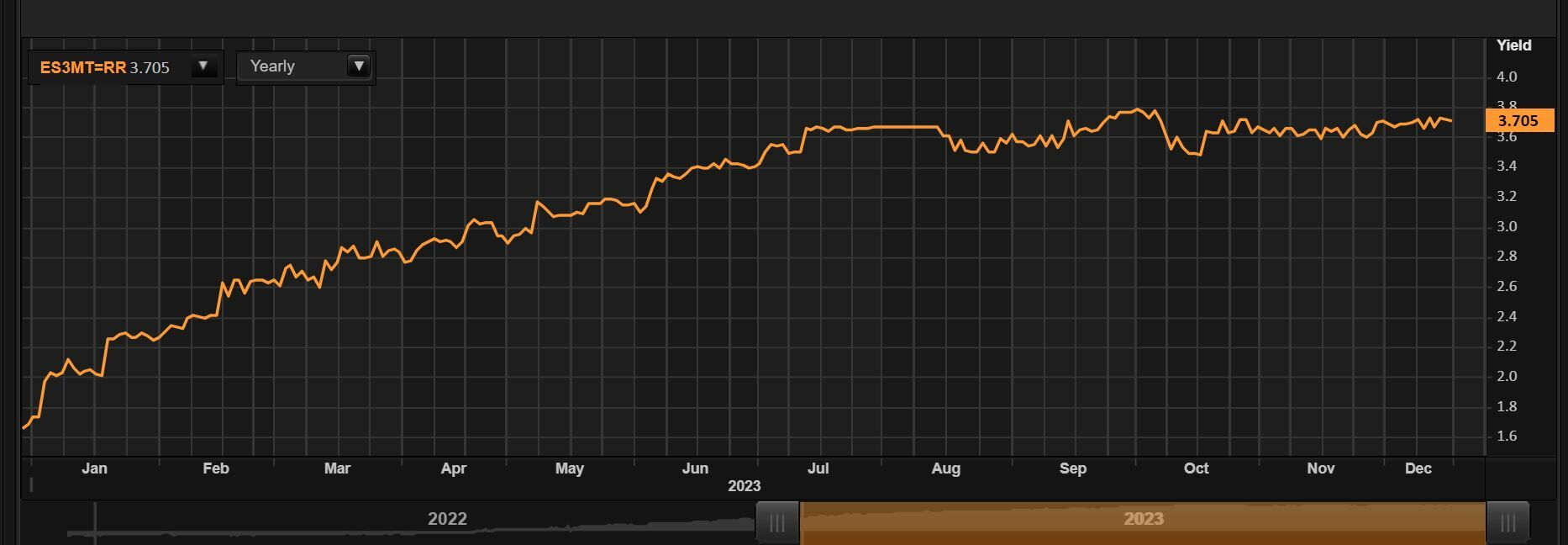Click the Feb label on time axis
This screenshot has height=545, width=1568.
pyautogui.click(x=216, y=468)
